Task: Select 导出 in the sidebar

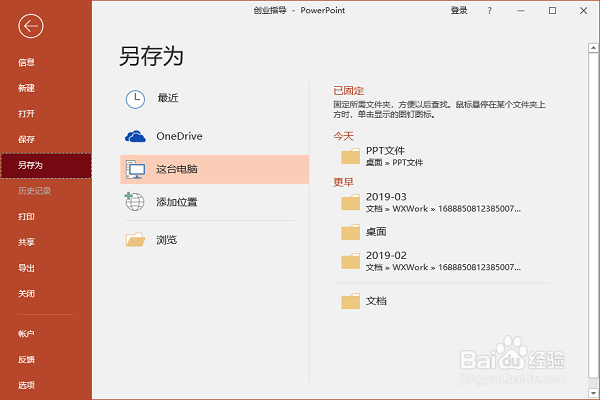Action: (x=26, y=268)
